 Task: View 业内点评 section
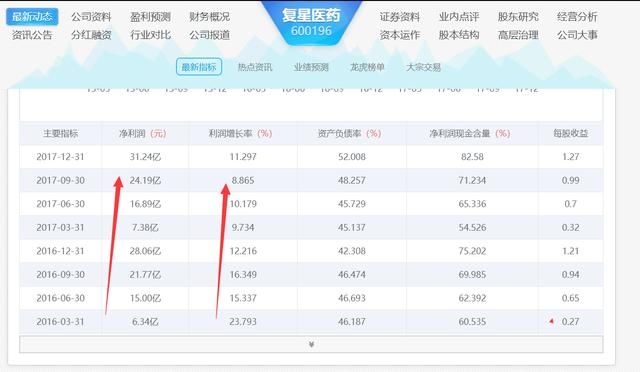459,17
